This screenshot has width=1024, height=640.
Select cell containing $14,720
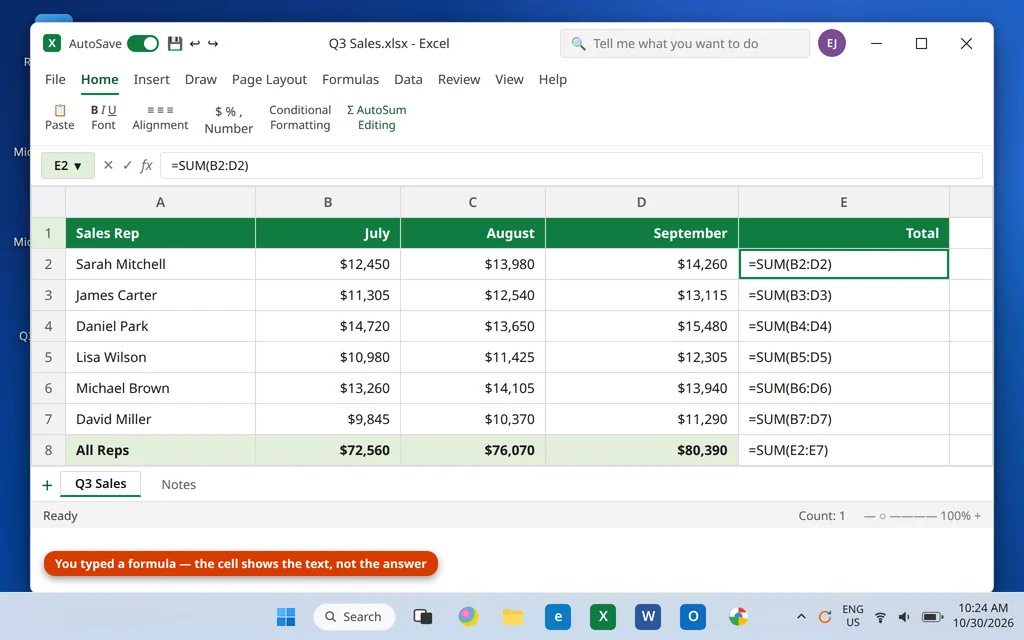coord(328,326)
